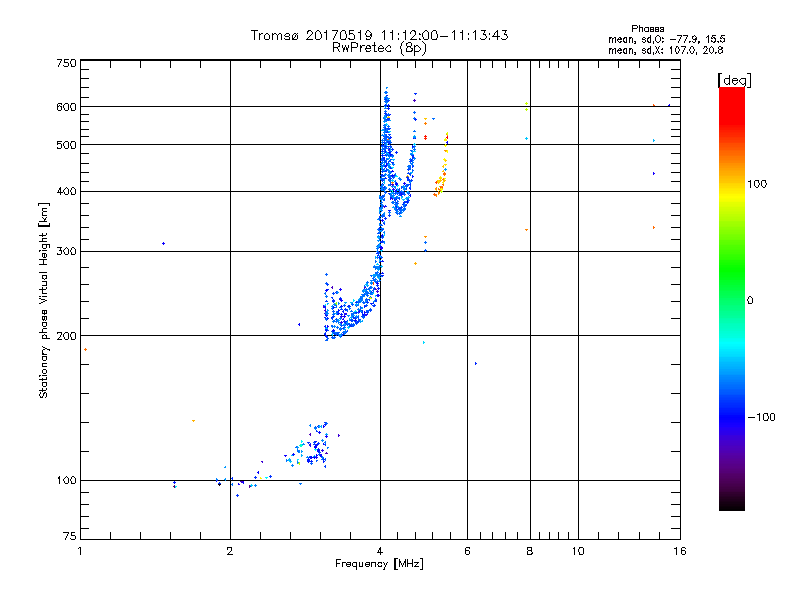Click the '6' x-axis tick label
Screen dimensions: 800x600
[x=467, y=551]
